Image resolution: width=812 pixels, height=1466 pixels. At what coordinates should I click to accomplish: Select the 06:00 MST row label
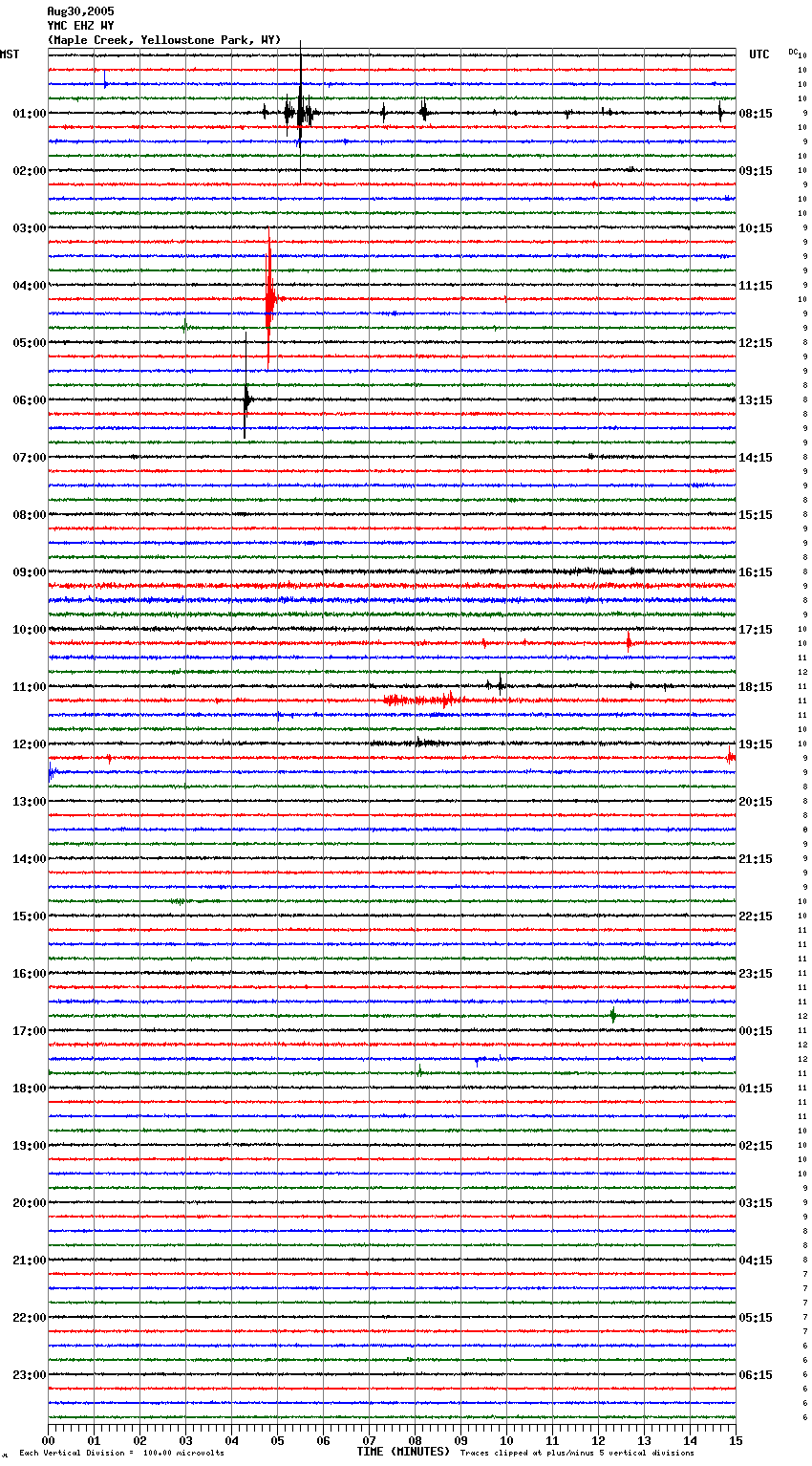point(30,400)
